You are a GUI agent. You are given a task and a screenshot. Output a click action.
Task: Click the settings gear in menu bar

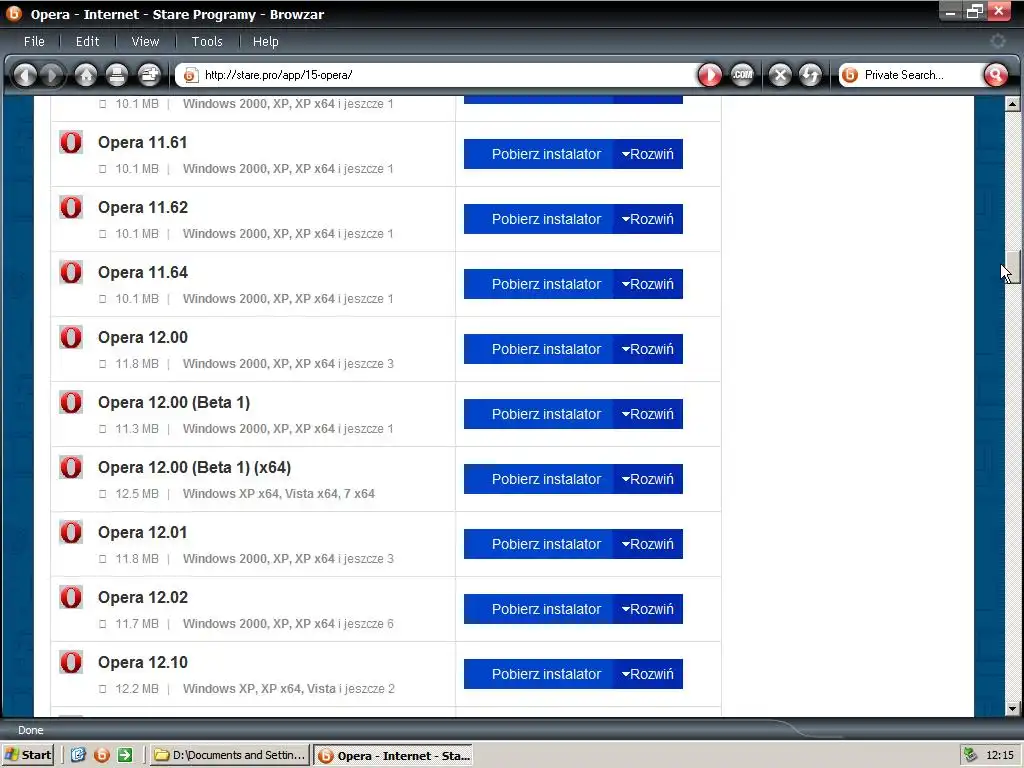(998, 41)
